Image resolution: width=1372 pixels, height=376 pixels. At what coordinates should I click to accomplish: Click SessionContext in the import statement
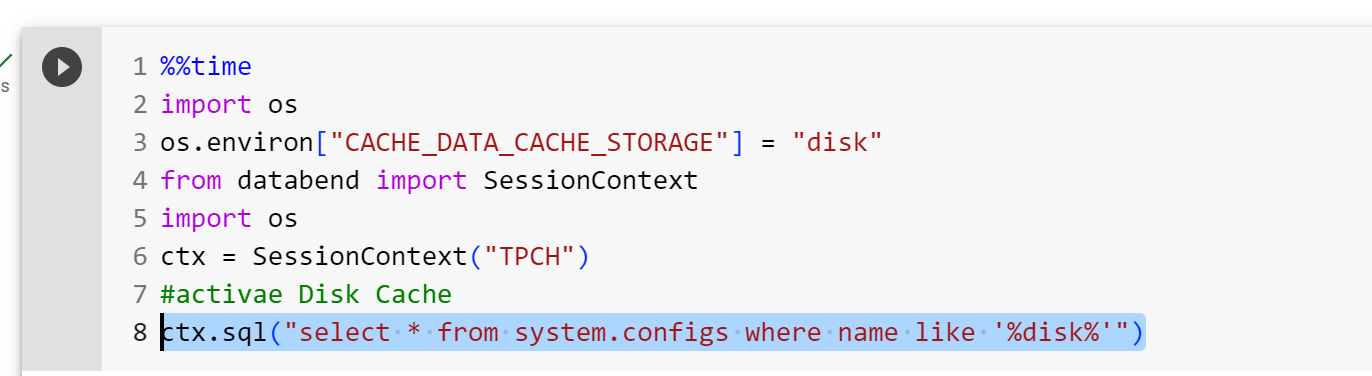point(590,180)
